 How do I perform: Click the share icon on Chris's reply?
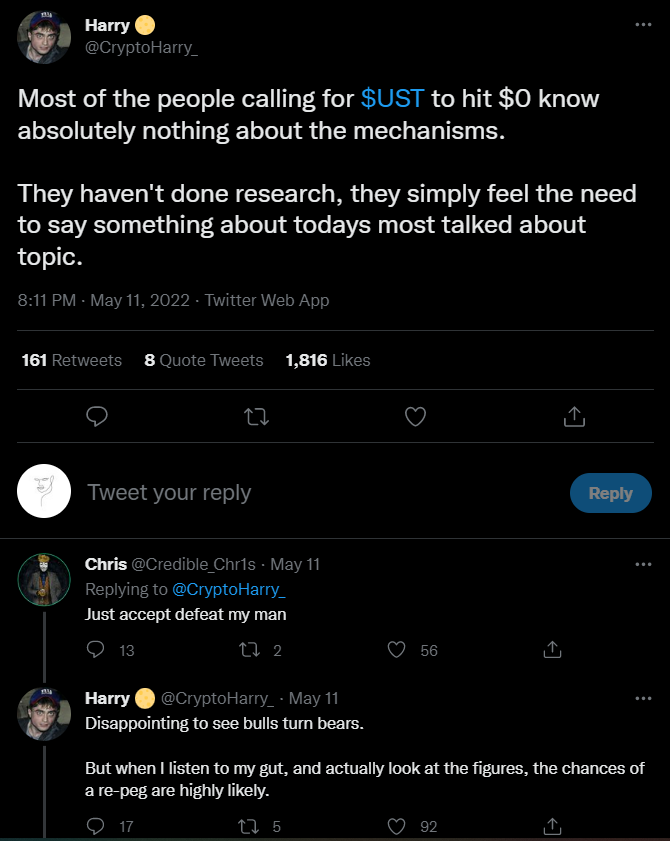coord(552,650)
